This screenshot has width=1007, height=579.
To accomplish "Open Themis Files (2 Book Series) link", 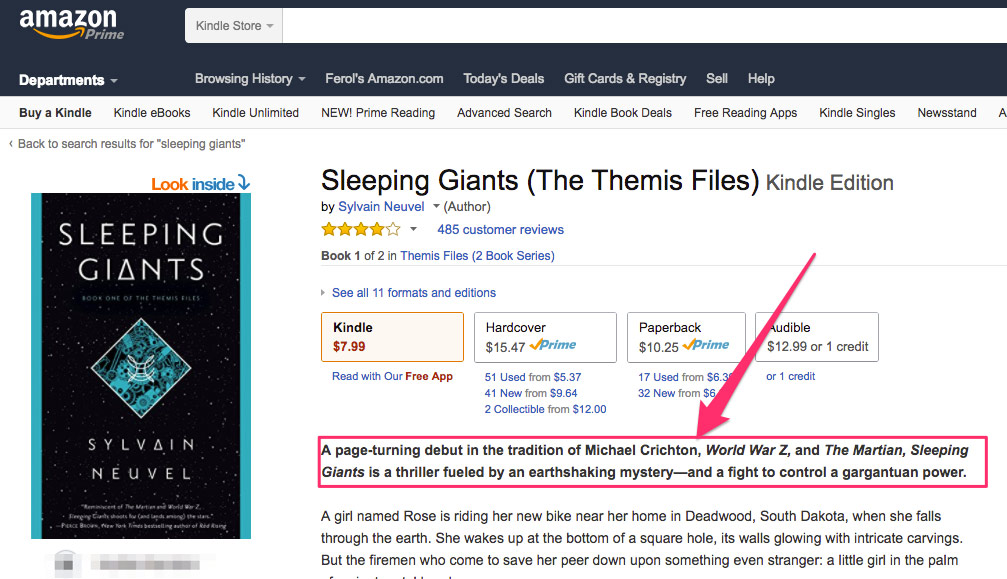I will [x=477, y=255].
